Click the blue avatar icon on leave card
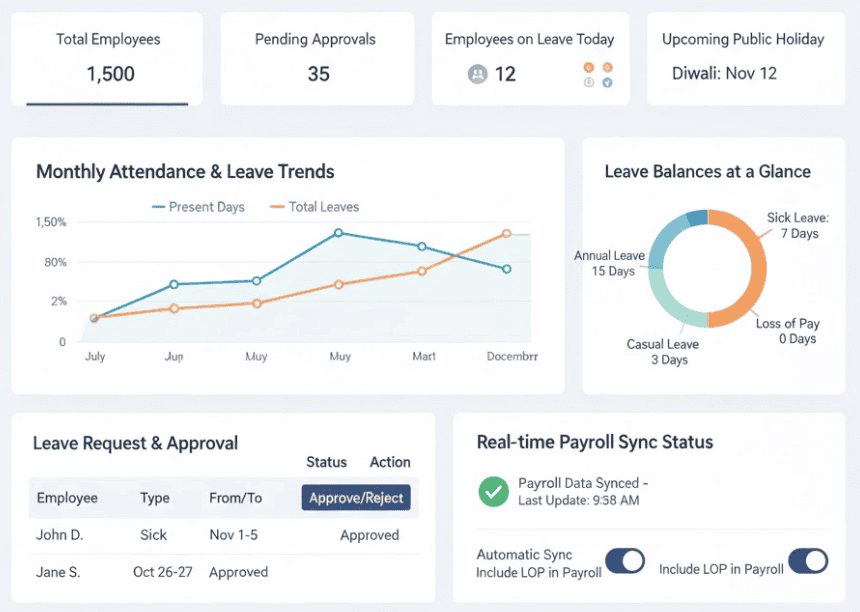The height and width of the screenshot is (612, 860). (608, 82)
